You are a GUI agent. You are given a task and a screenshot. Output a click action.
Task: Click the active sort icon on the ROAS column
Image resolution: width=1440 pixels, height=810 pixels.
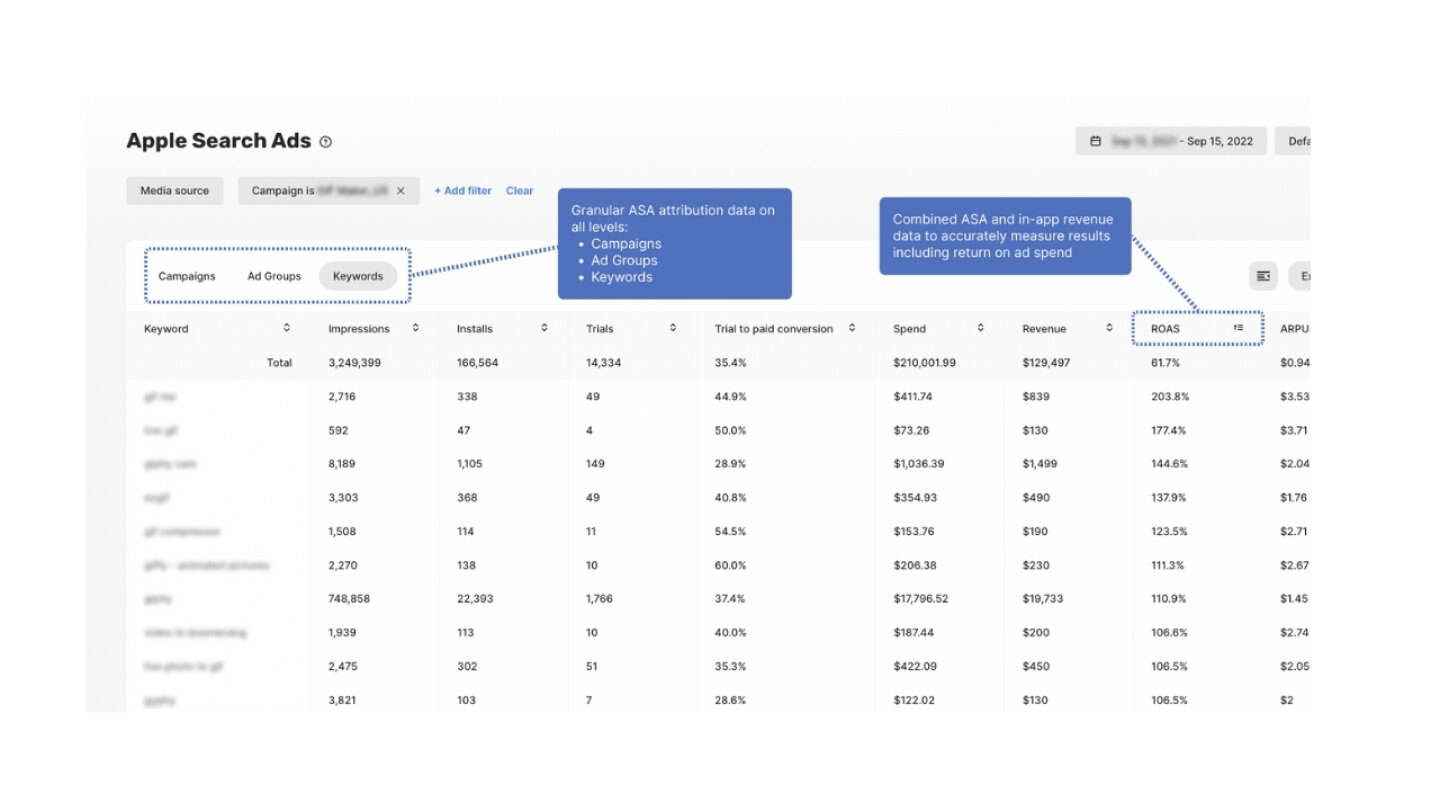click(x=1238, y=328)
